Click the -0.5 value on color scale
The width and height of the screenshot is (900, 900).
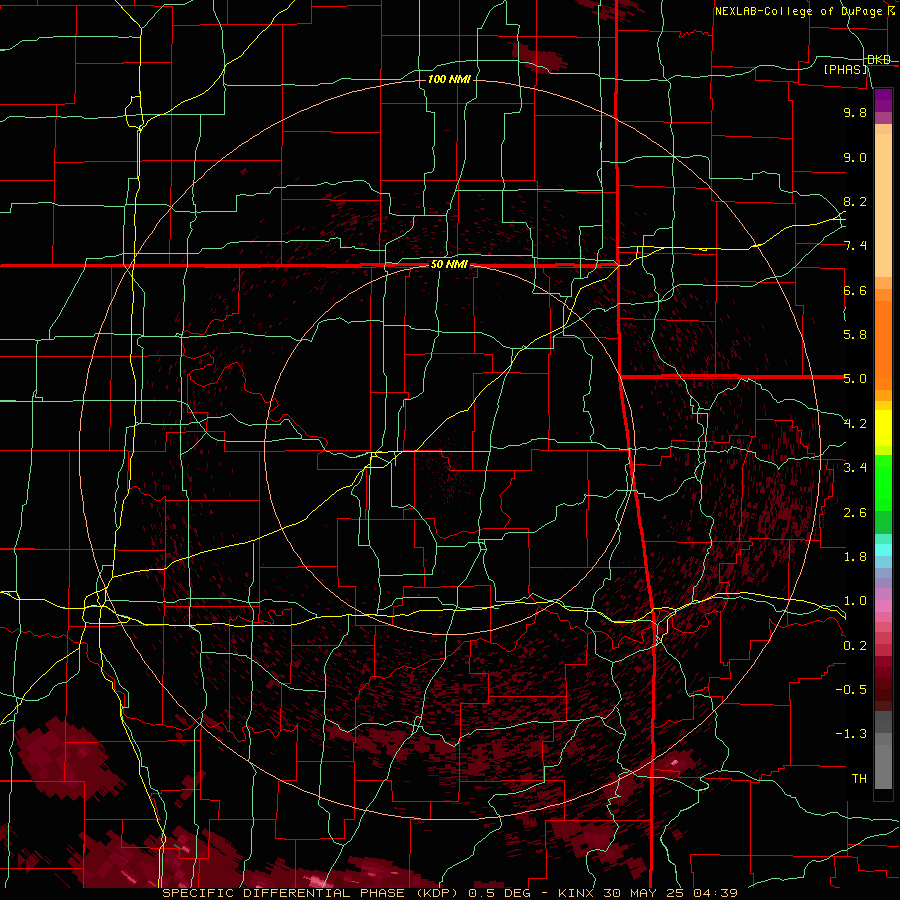[x=851, y=690]
